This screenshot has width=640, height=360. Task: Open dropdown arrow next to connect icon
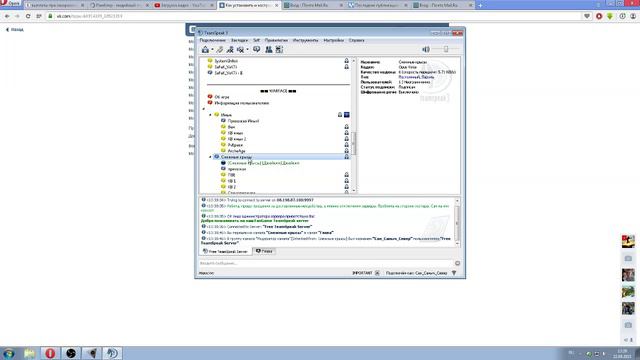212,50
